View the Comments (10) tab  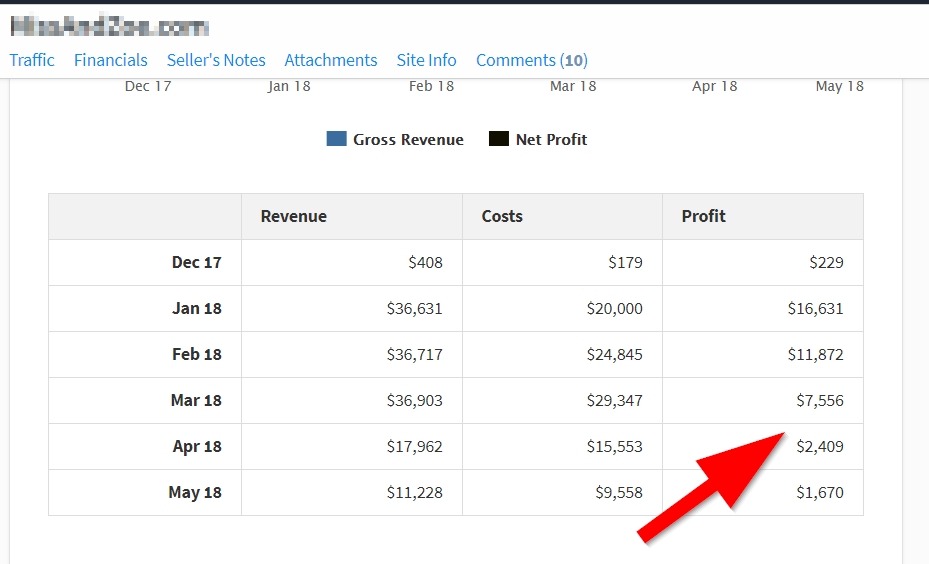[531, 60]
